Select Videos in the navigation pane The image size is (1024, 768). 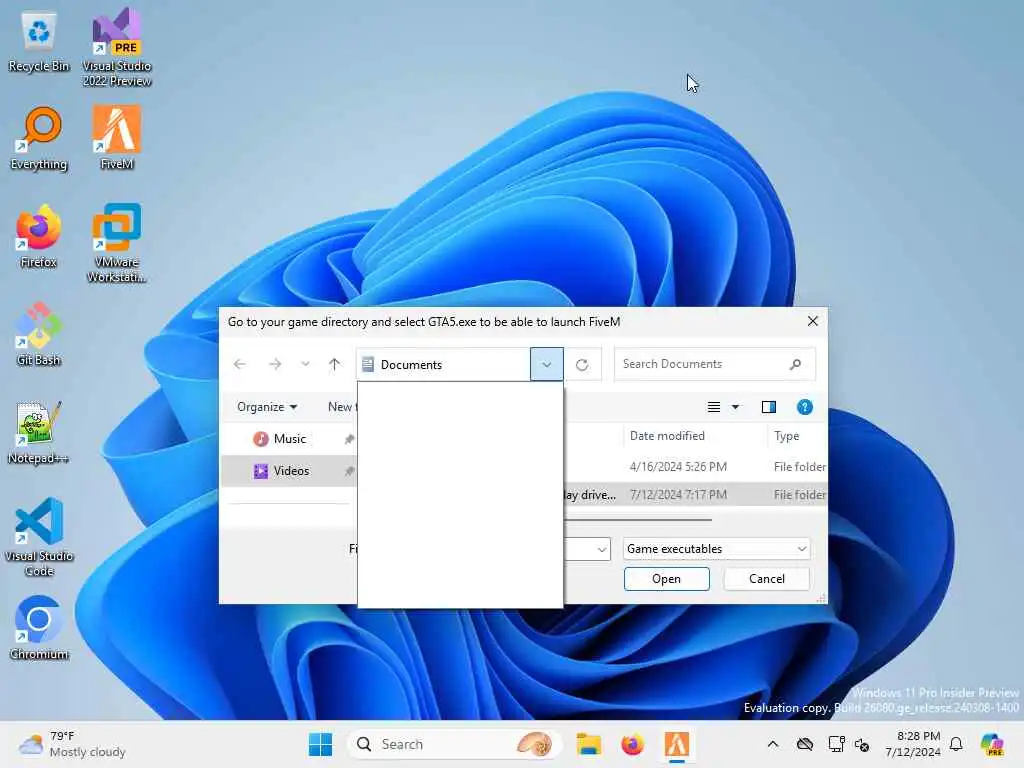click(289, 471)
